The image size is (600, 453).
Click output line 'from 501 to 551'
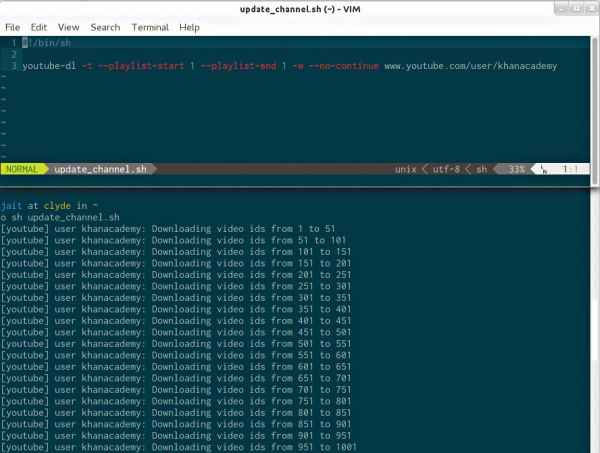(176, 344)
